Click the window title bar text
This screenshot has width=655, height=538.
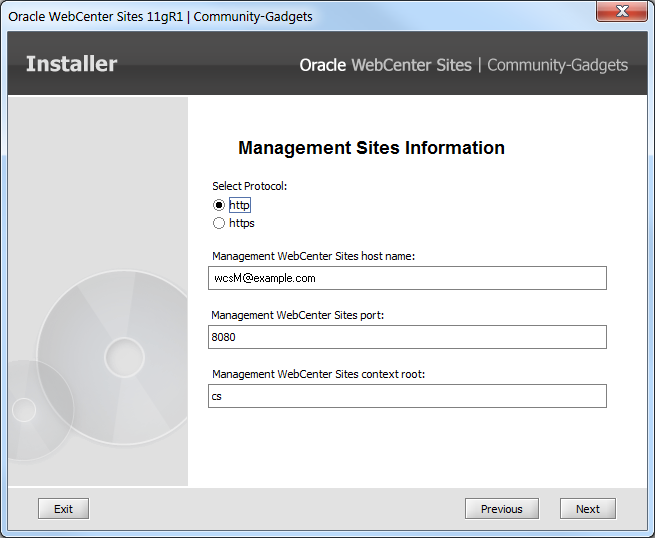(x=160, y=16)
